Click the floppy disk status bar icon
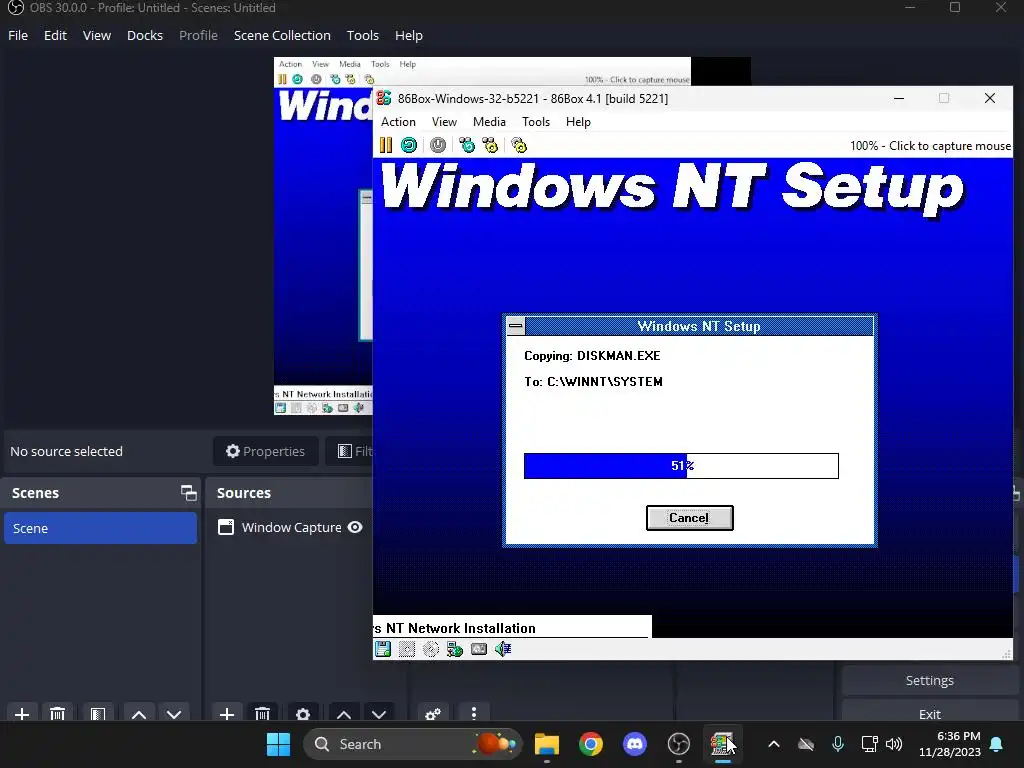 [383, 648]
